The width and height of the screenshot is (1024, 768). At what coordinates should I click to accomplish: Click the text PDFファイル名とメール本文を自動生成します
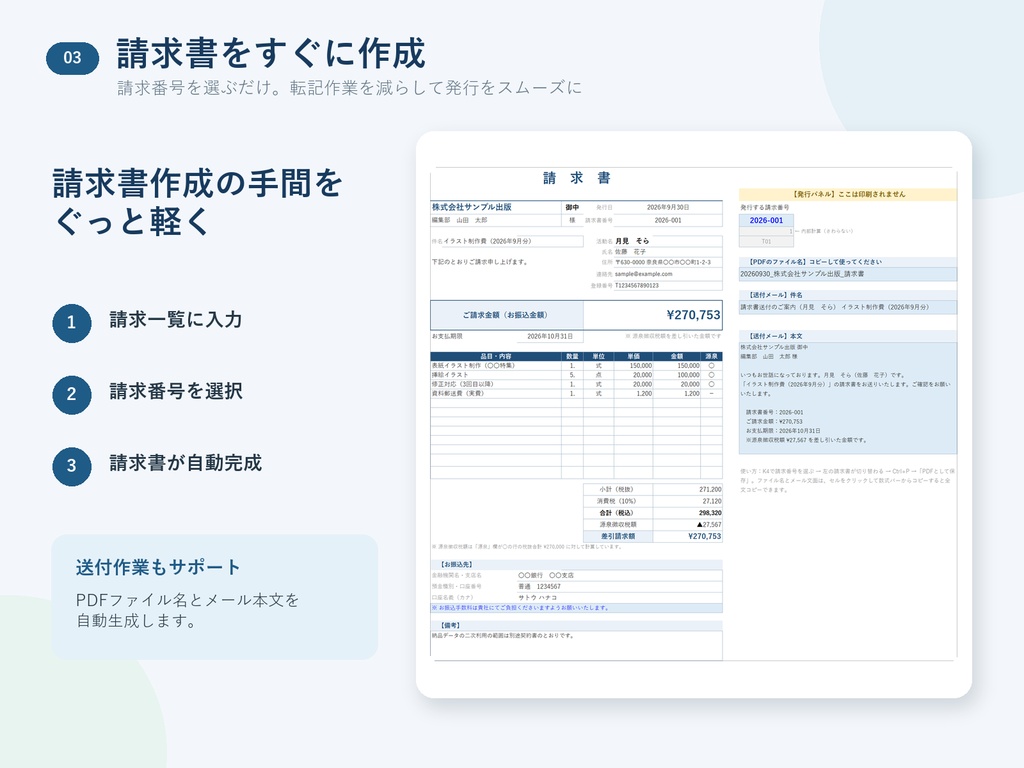(x=187, y=610)
